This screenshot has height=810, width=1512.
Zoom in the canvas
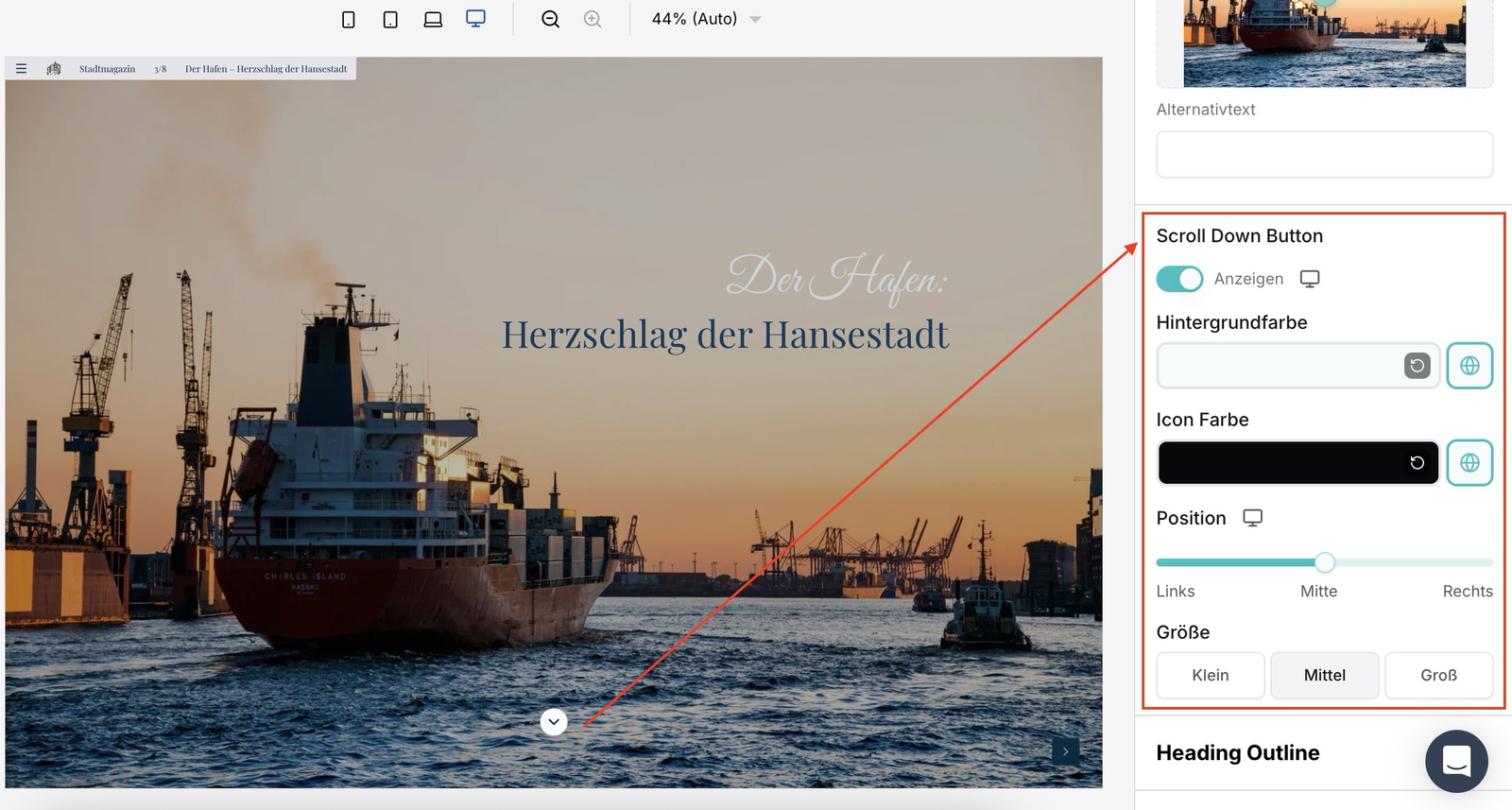tap(593, 19)
